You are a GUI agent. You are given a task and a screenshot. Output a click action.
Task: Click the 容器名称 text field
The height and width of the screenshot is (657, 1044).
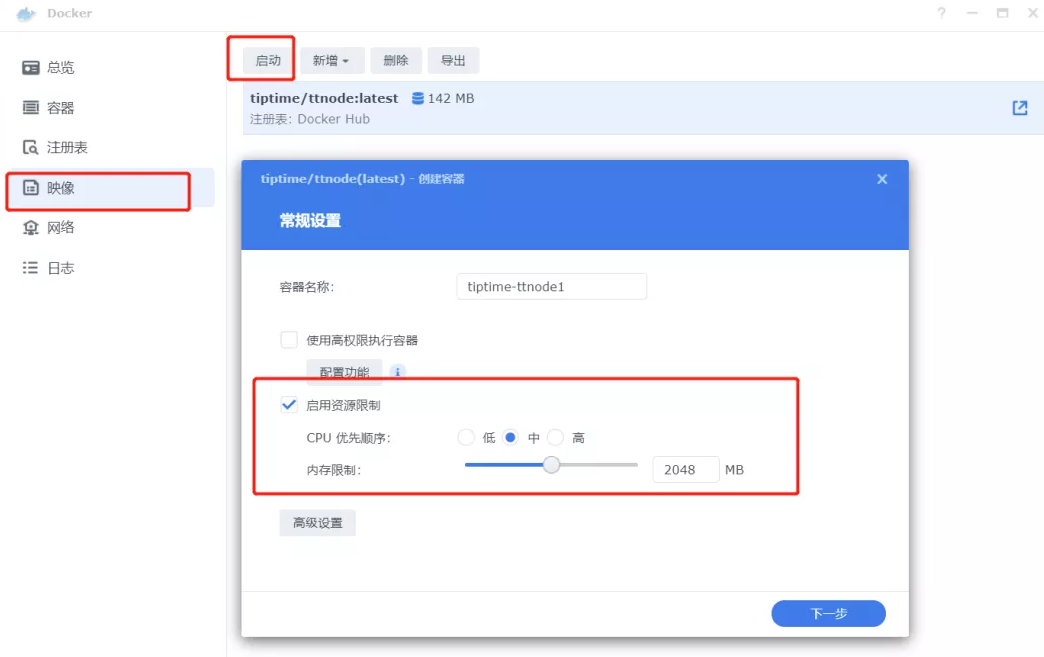point(551,287)
